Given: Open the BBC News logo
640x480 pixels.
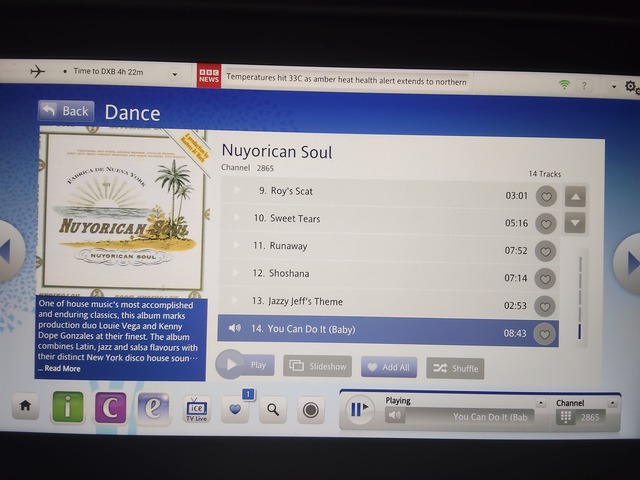Looking at the screenshot, I should (209, 76).
